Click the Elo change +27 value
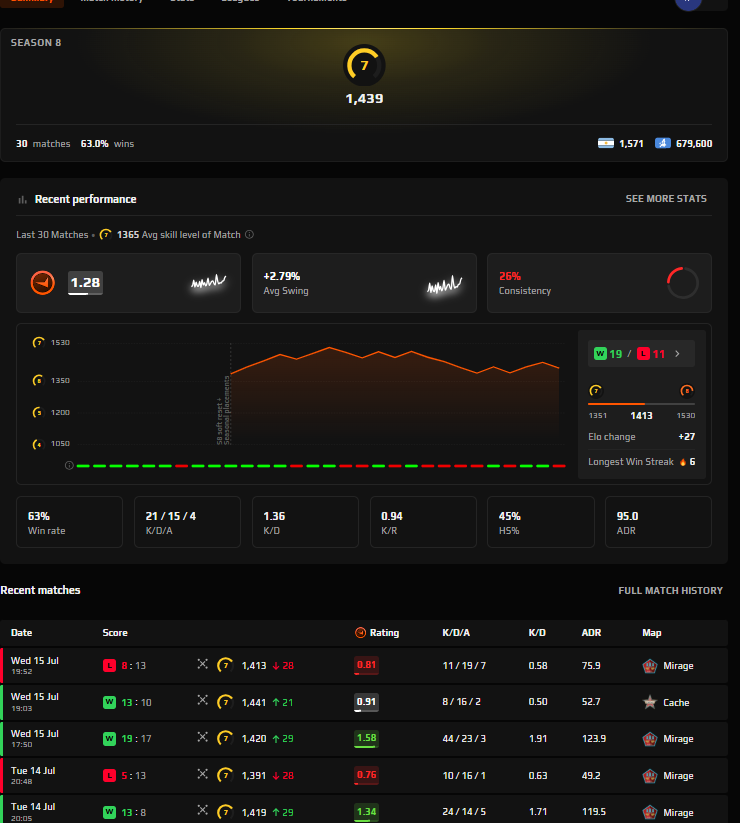The height and width of the screenshot is (823, 740). (686, 437)
